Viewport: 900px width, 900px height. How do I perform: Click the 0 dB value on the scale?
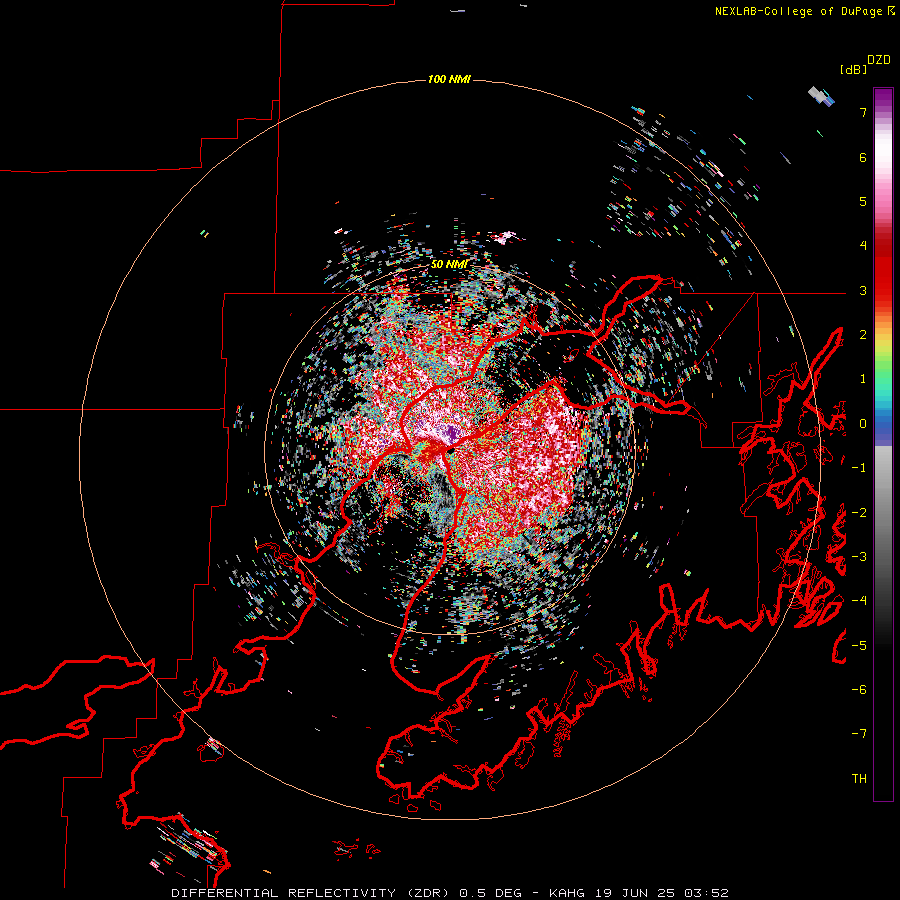(863, 424)
